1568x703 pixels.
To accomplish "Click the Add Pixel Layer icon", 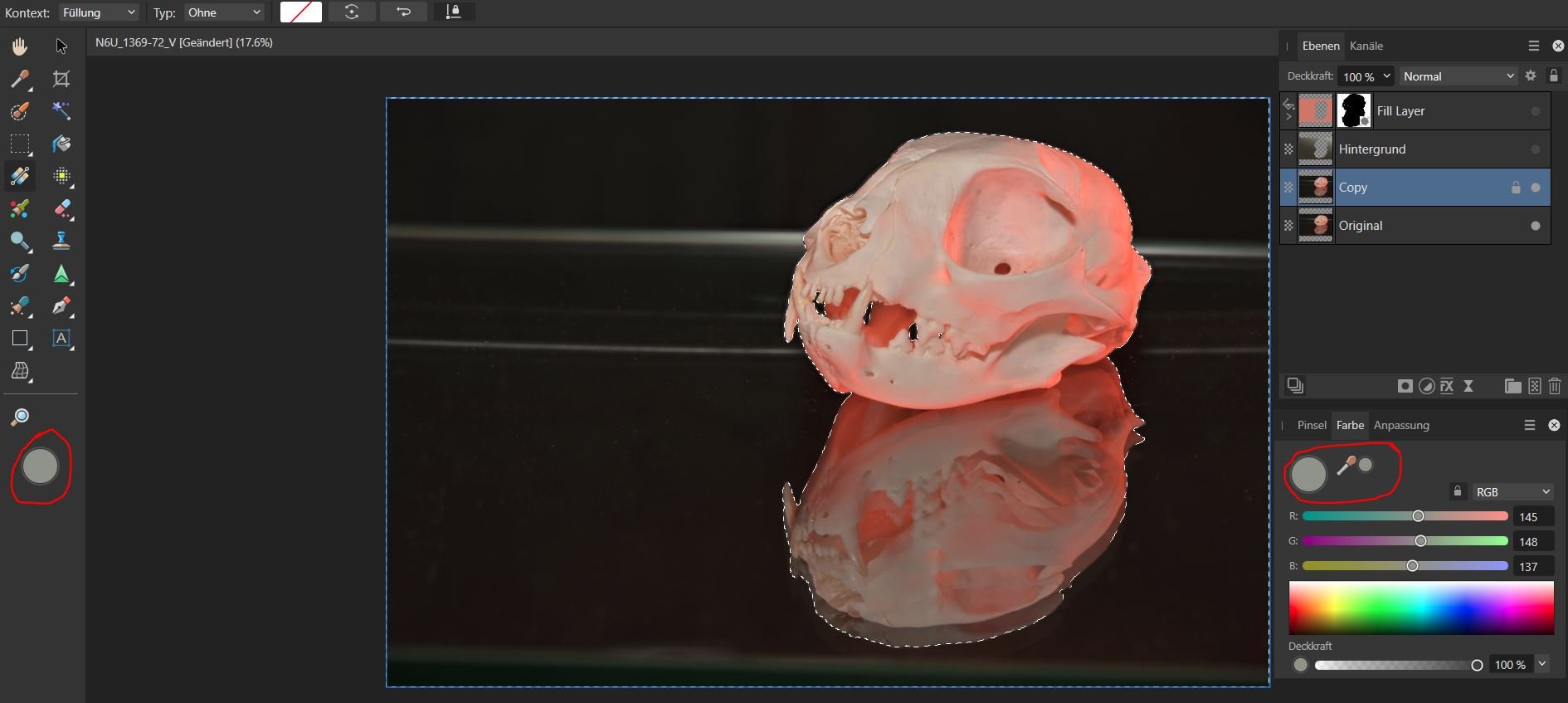I will (1535, 386).
